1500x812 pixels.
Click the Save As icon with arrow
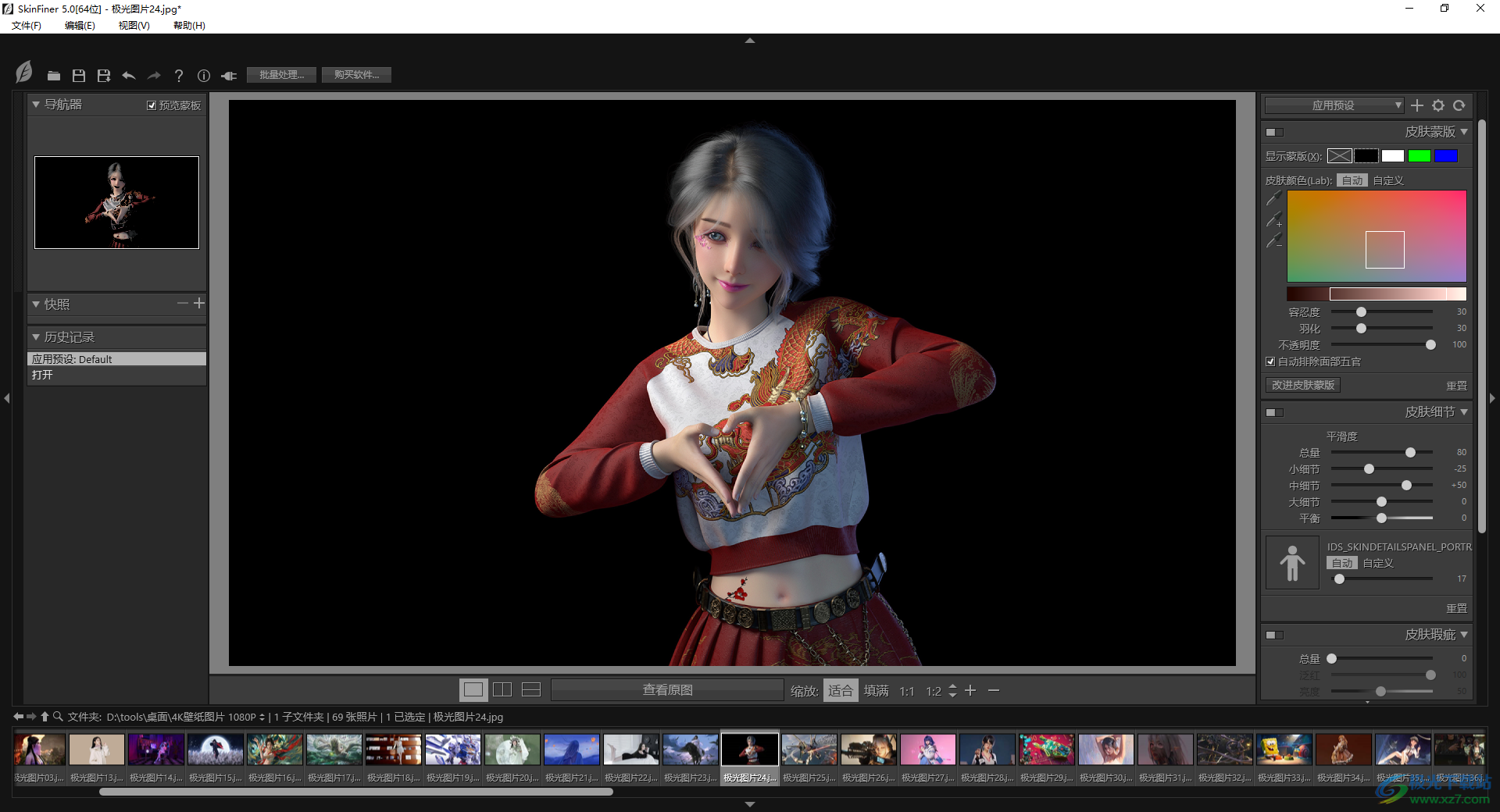pyautogui.click(x=103, y=76)
